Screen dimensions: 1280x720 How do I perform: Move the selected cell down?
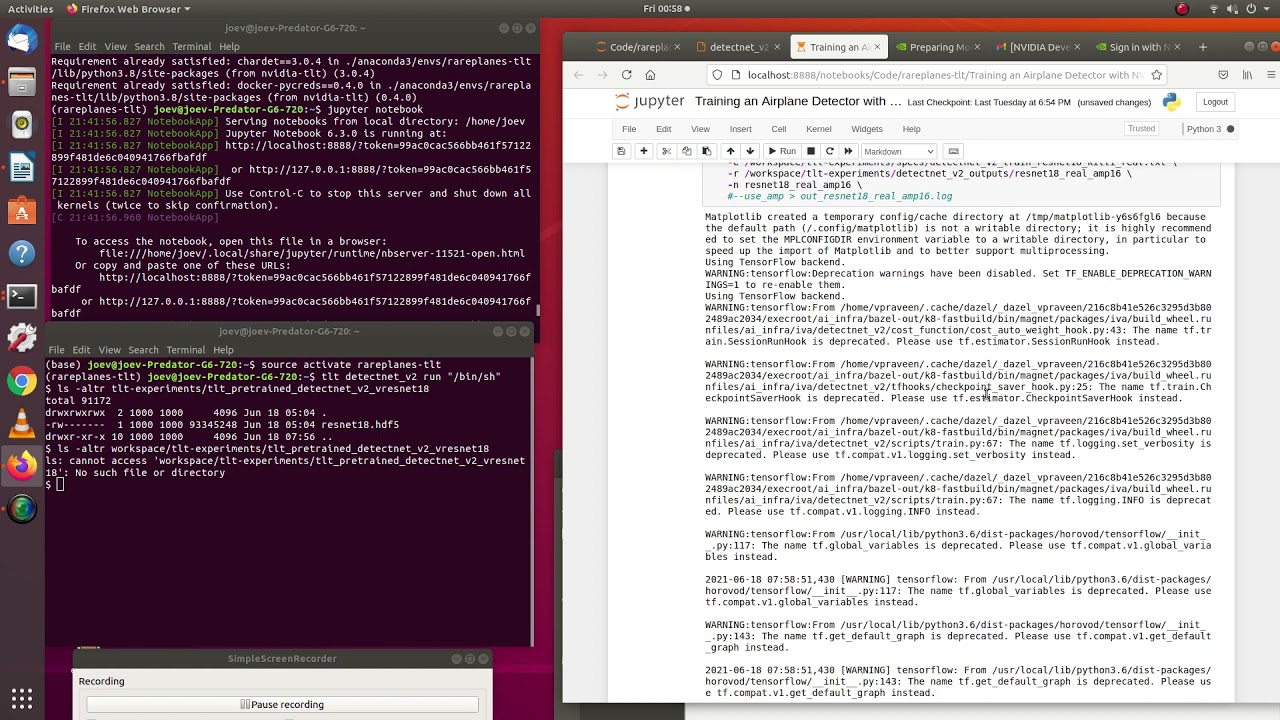click(x=749, y=151)
